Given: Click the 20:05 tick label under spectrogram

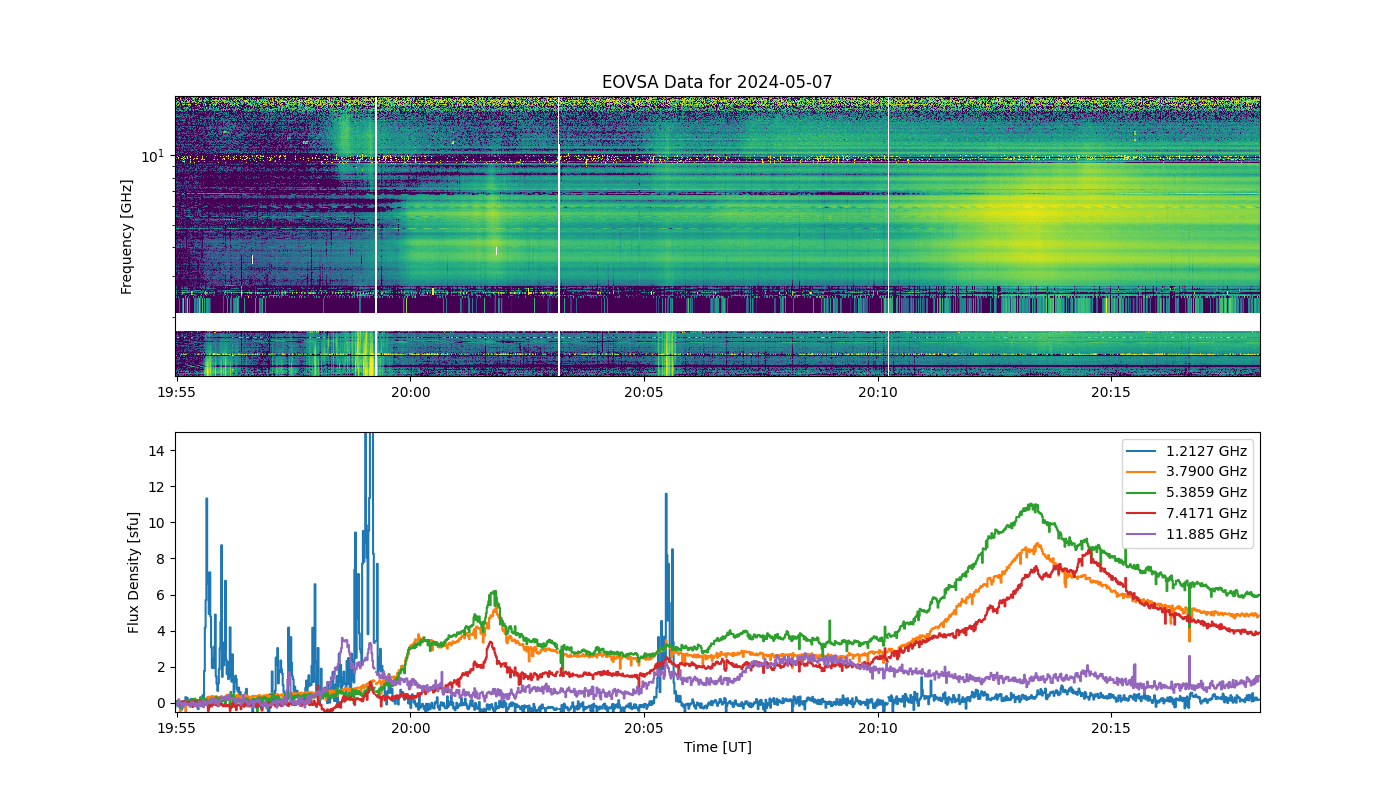Looking at the screenshot, I should (644, 392).
